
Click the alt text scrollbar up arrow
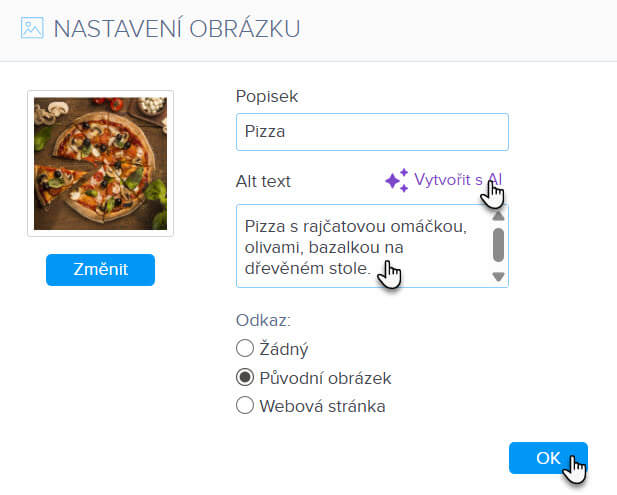(498, 216)
